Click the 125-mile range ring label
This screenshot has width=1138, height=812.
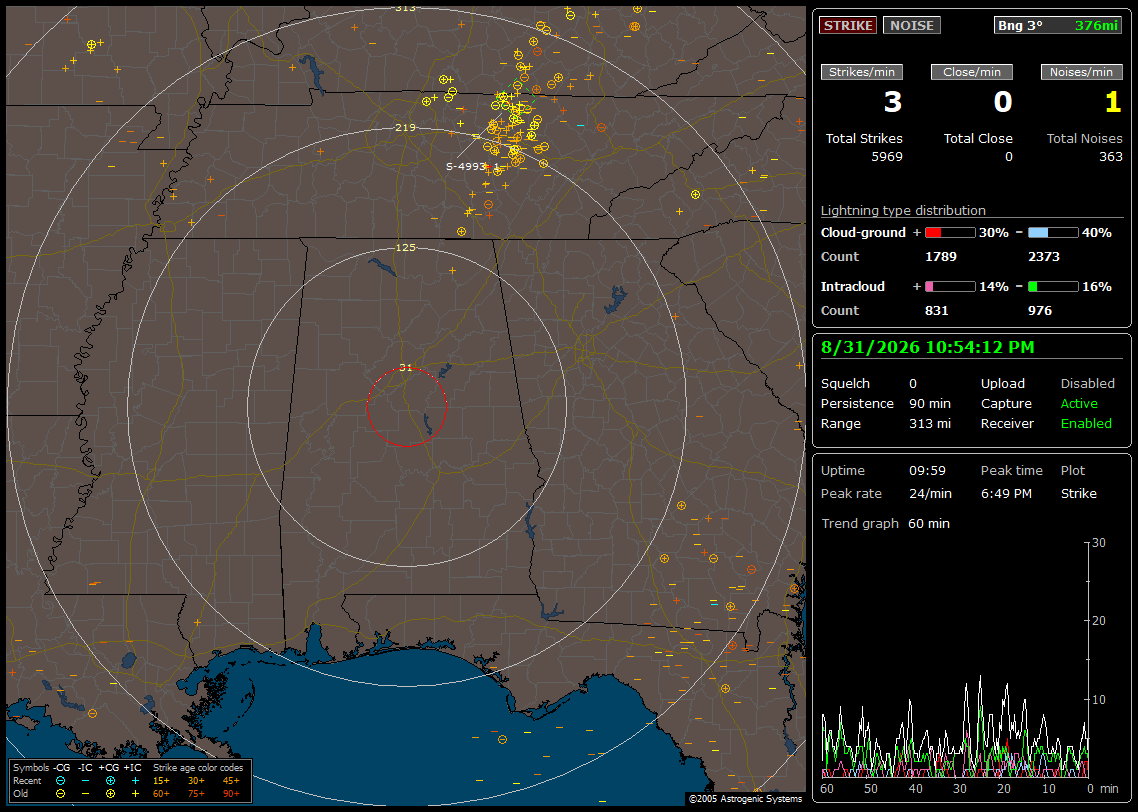406,247
